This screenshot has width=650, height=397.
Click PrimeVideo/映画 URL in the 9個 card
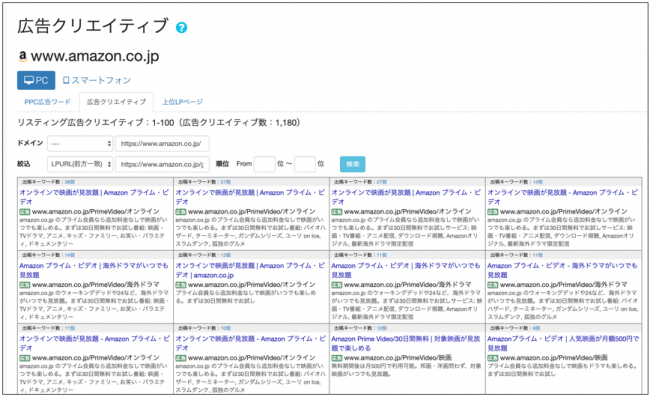coord(554,358)
